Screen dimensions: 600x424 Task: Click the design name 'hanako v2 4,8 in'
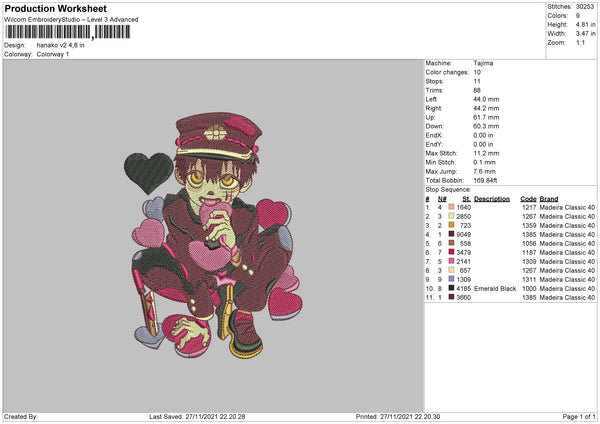point(60,45)
